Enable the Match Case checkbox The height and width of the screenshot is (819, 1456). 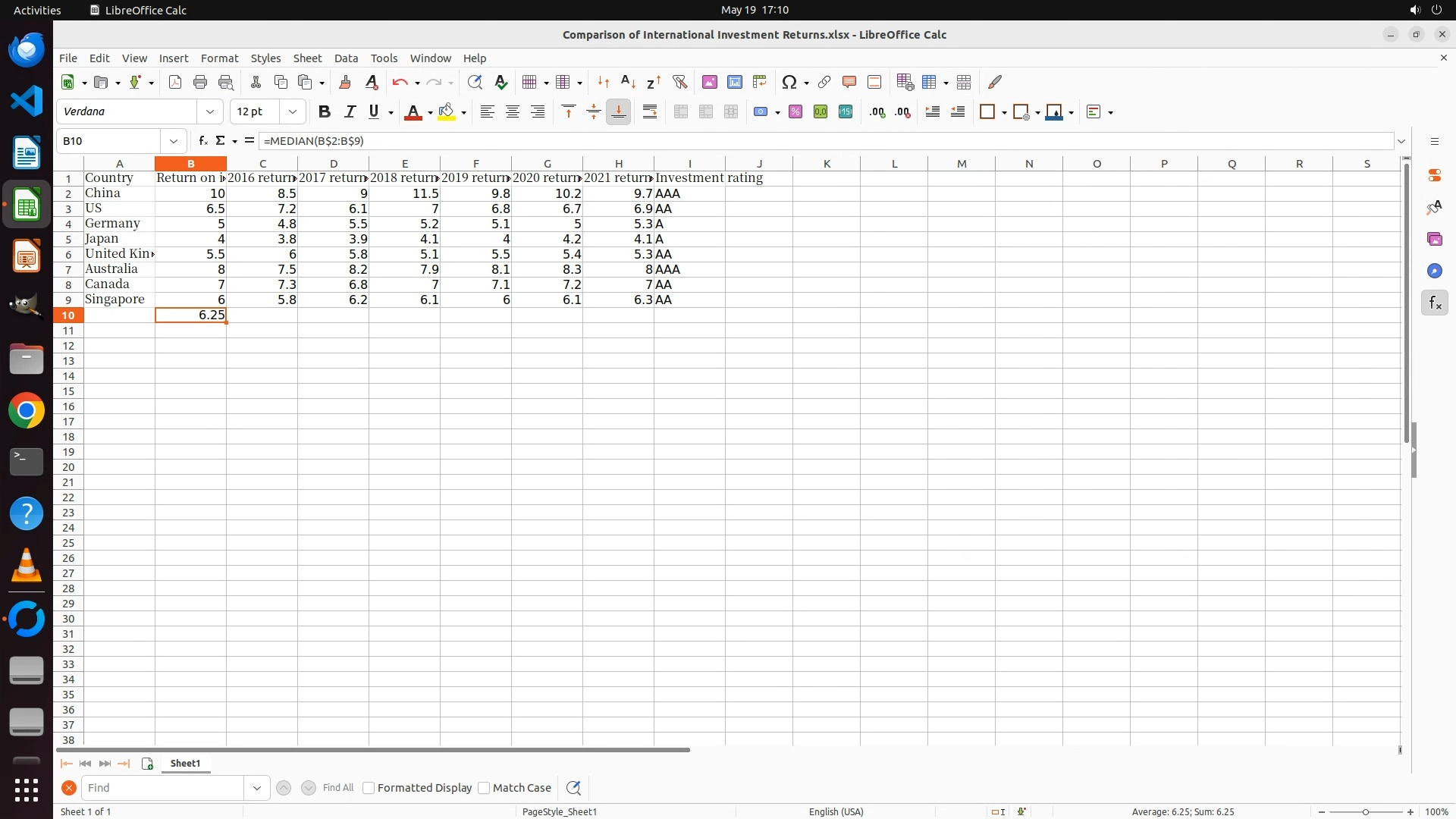(484, 788)
